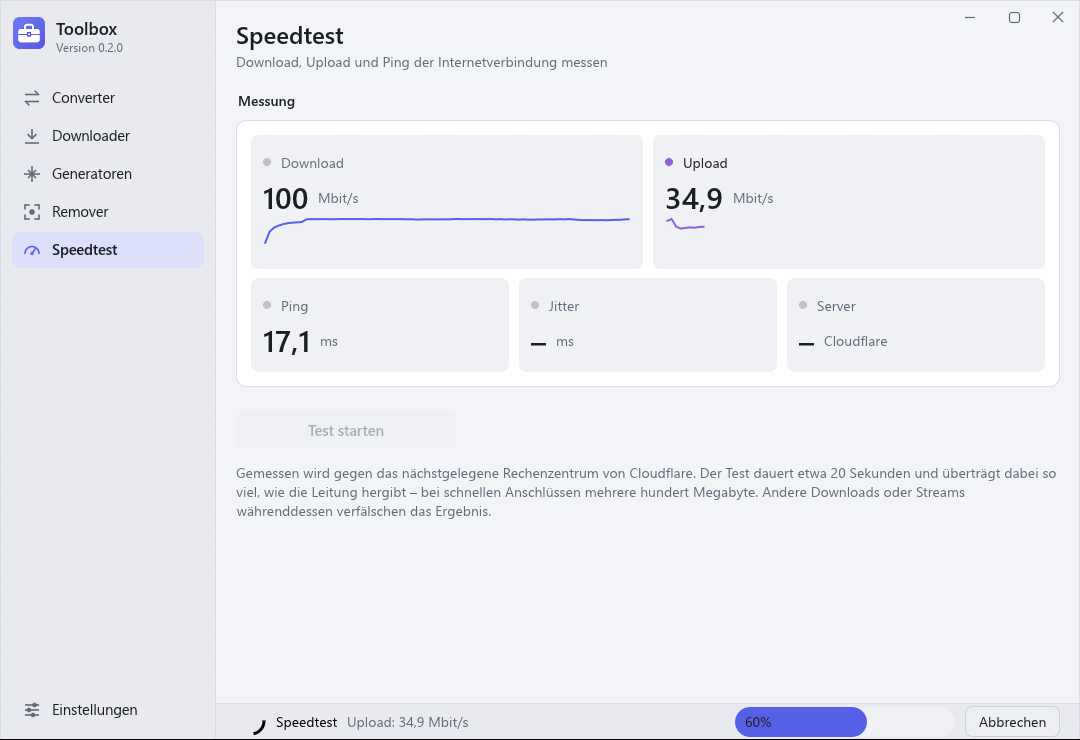1080x740 pixels.
Task: Click the Downloader arrow icon
Action: tap(32, 136)
